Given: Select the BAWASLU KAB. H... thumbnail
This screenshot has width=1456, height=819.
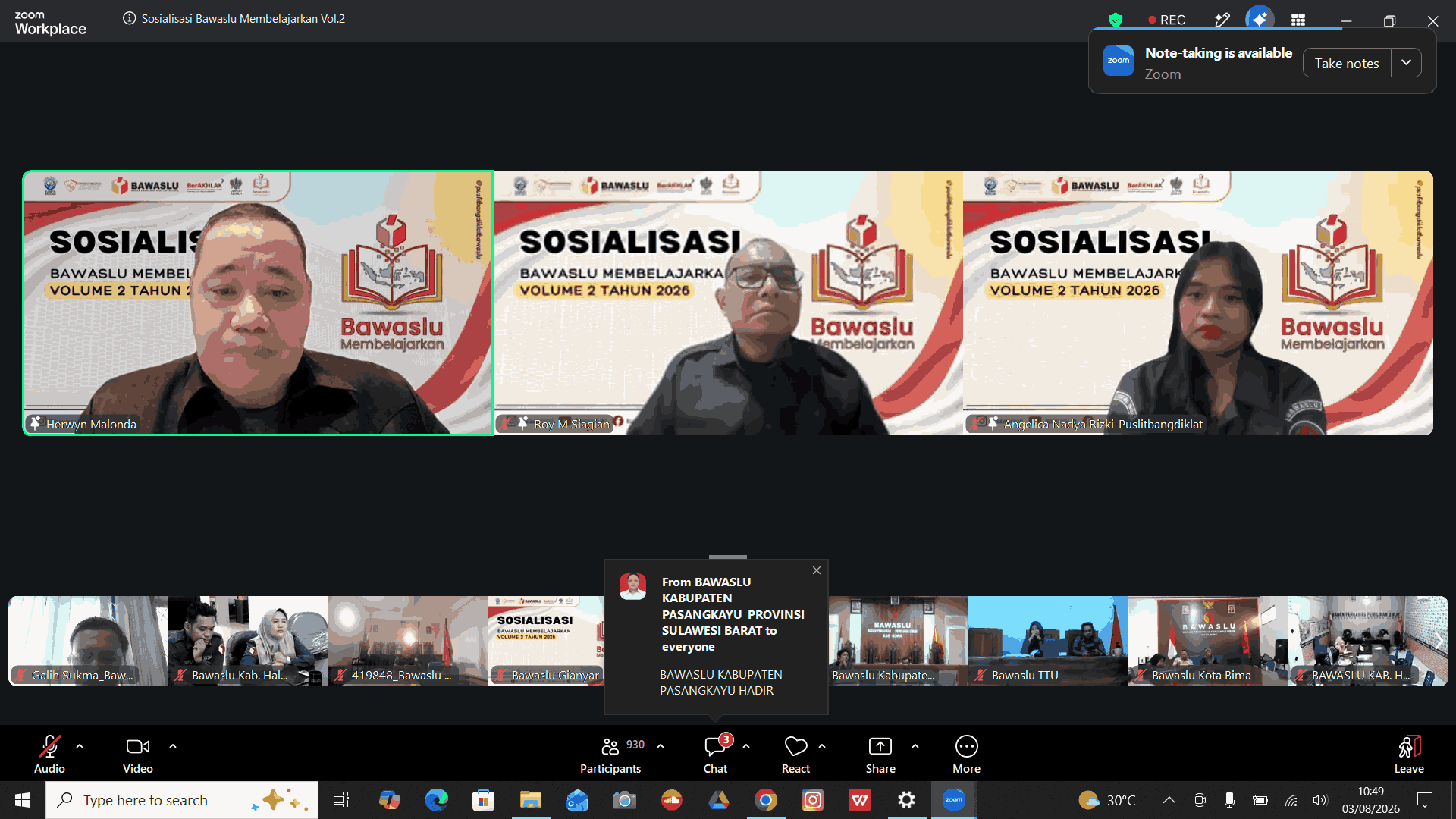Looking at the screenshot, I should pos(1368,641).
